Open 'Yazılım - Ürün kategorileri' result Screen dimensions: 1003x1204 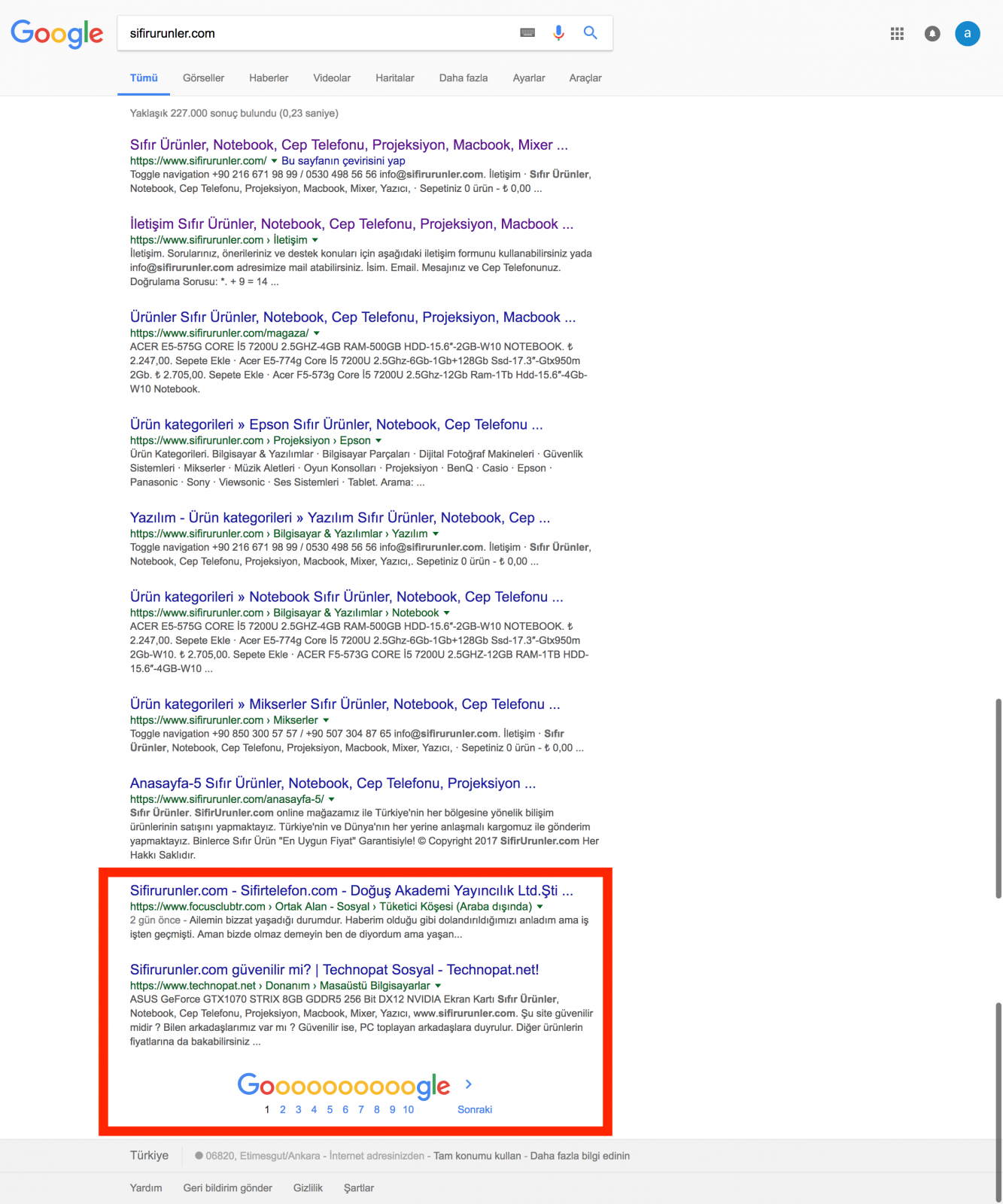click(340, 518)
